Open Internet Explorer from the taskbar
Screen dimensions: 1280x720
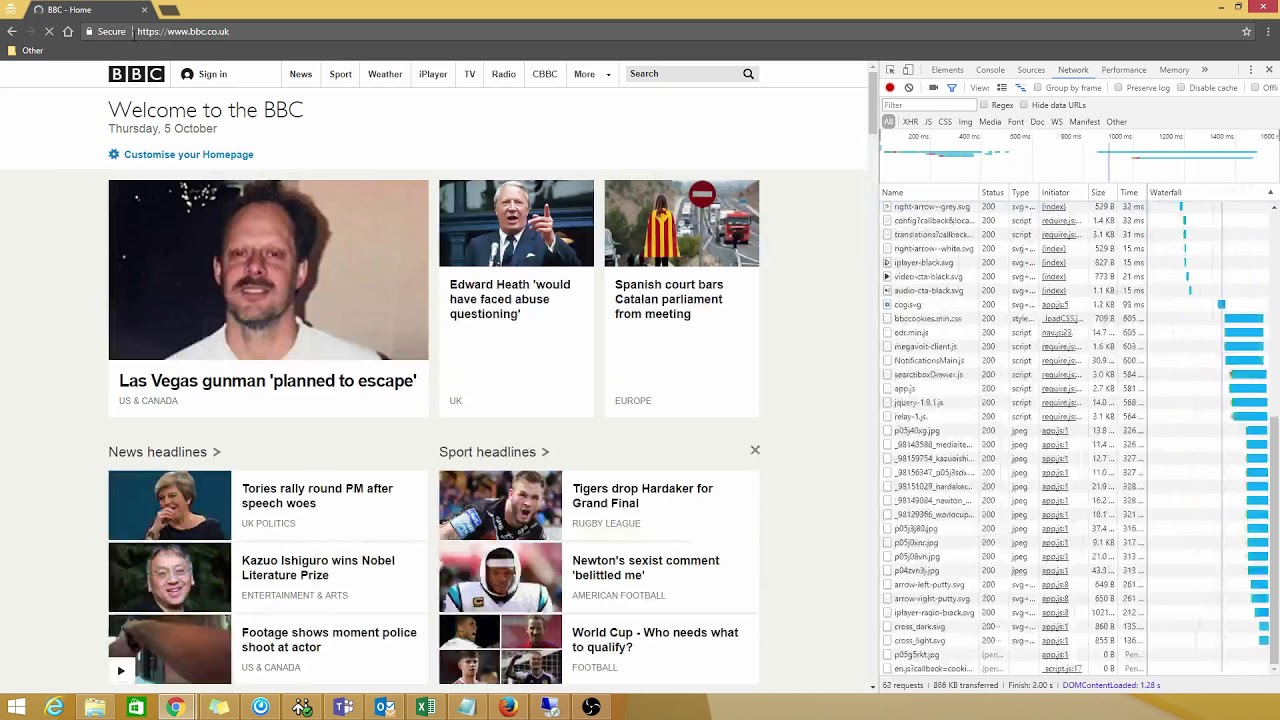point(54,708)
